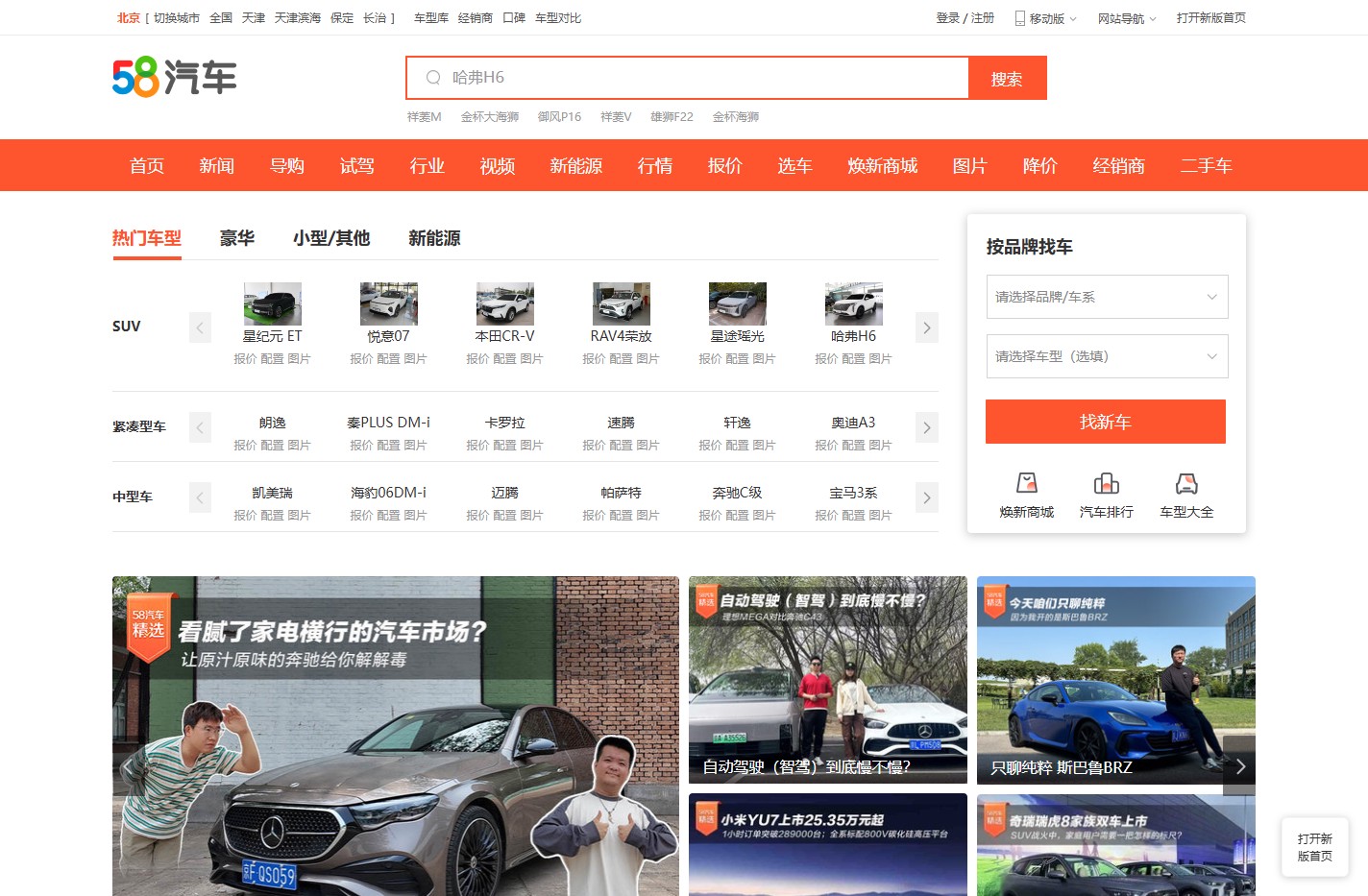1368x896 pixels.
Task: Switch to 新能源 car type tab
Action: pos(434,238)
